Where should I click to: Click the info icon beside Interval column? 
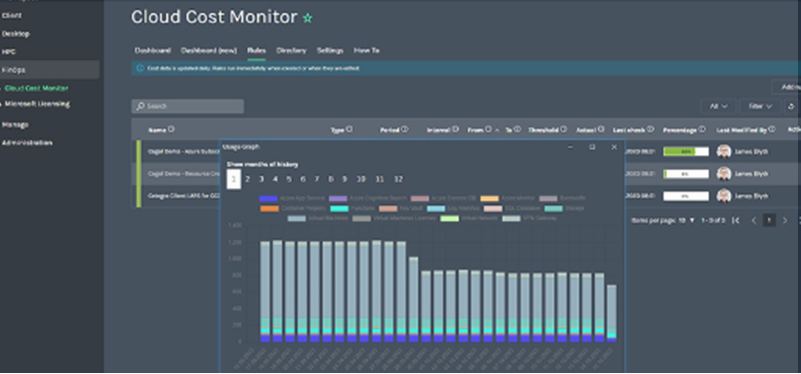pyautogui.click(x=455, y=129)
